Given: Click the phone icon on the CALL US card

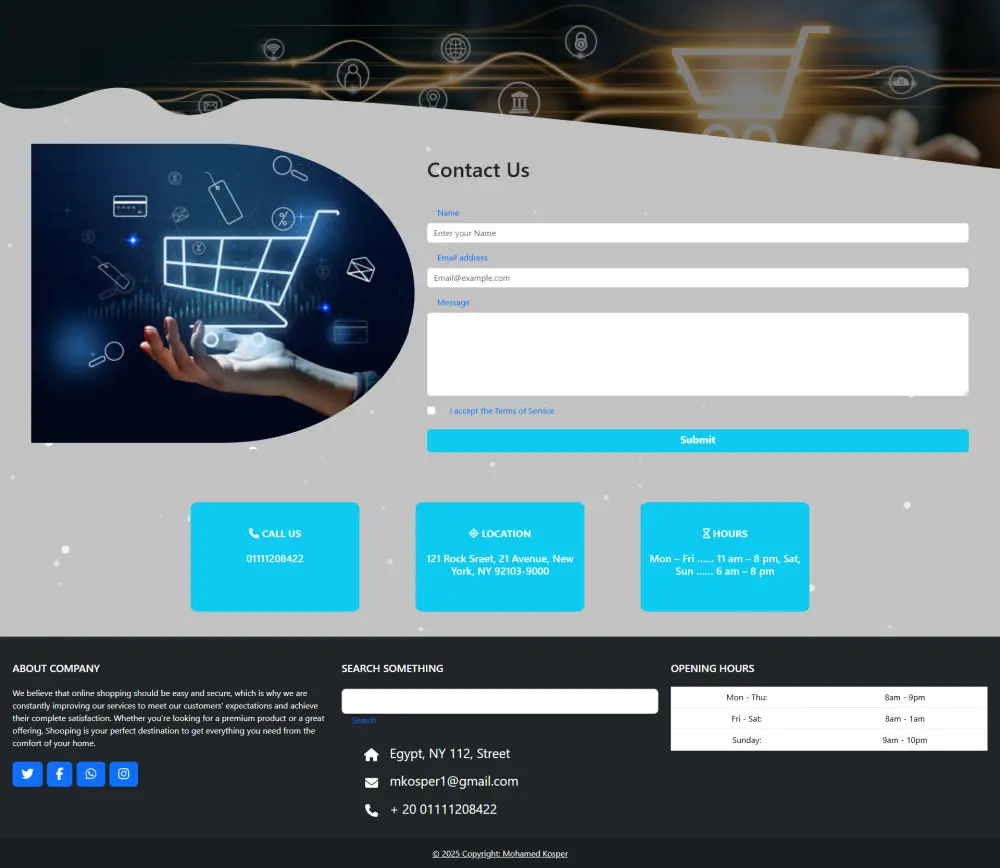Looking at the screenshot, I should (254, 533).
